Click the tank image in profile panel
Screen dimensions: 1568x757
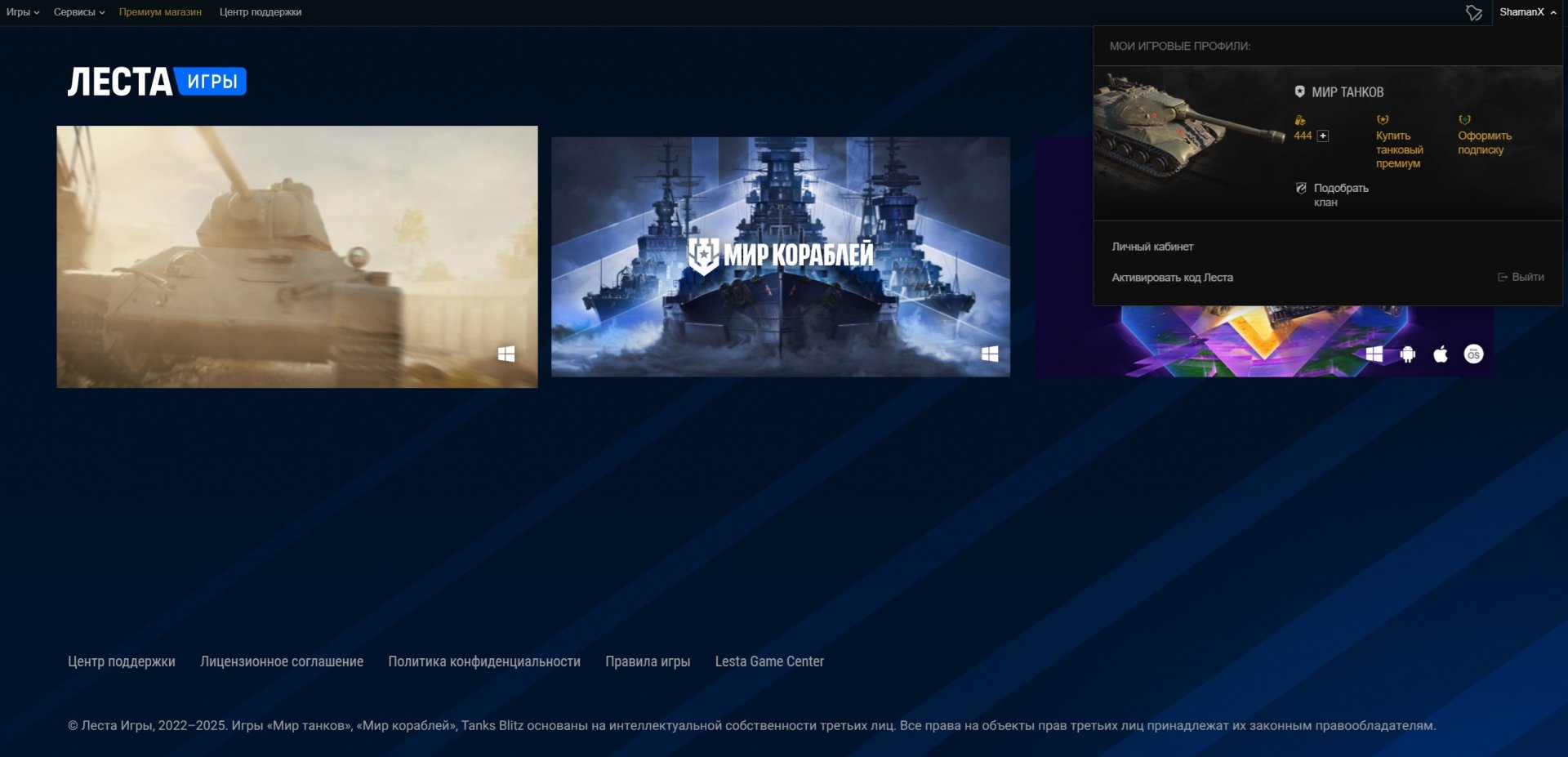[1188, 127]
